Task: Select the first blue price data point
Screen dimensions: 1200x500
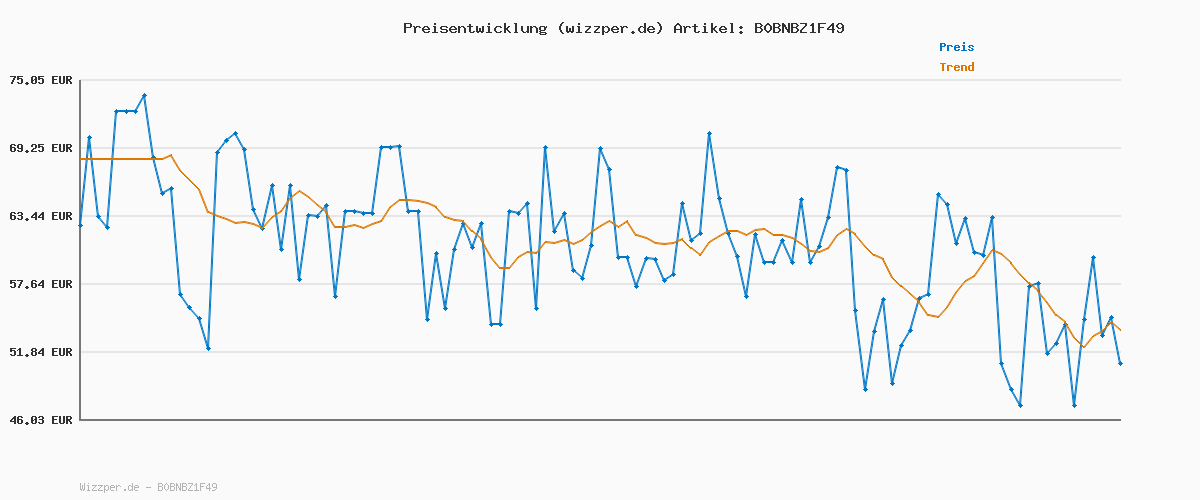Action: (x=80, y=225)
